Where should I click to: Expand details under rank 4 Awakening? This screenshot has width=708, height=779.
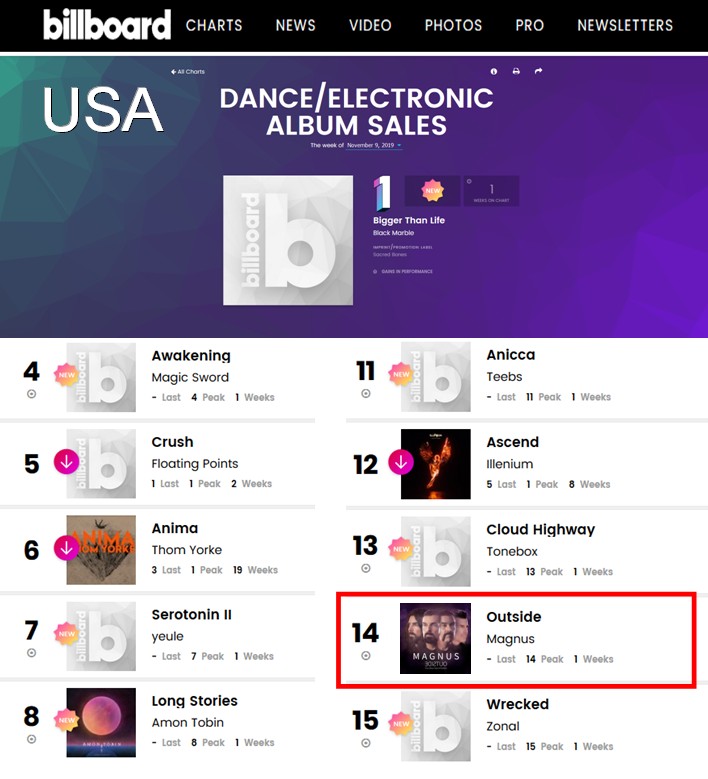pos(31,394)
